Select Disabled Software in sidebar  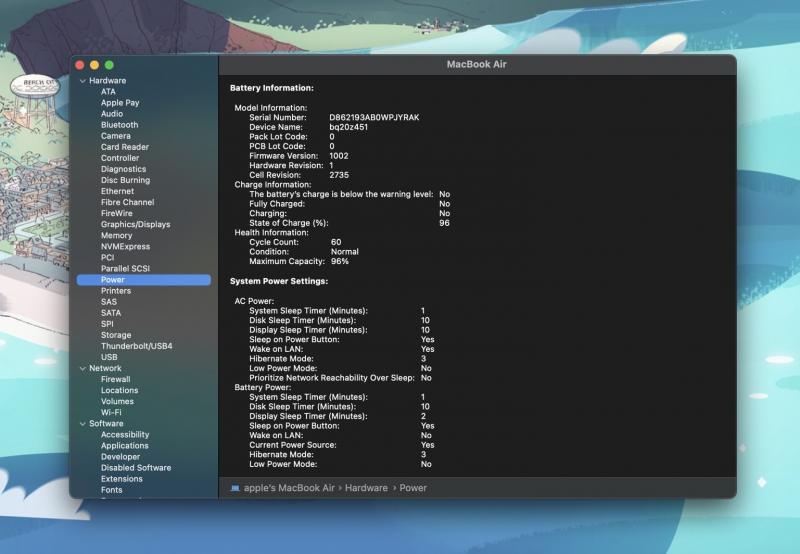135,468
